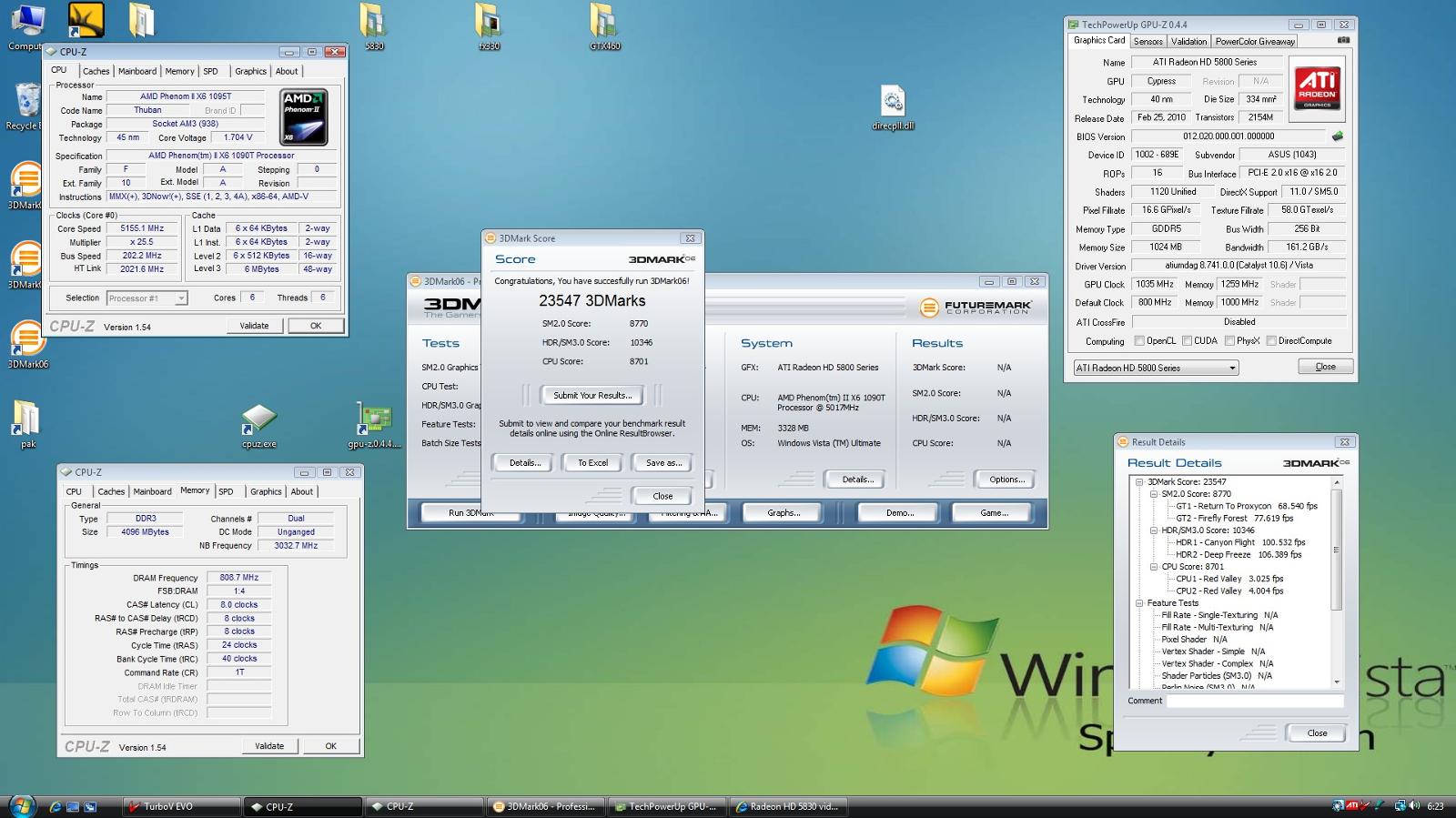The width and height of the screenshot is (1456, 818).
Task: Collapse the CPU Score: 8701 node
Action: (1154, 567)
